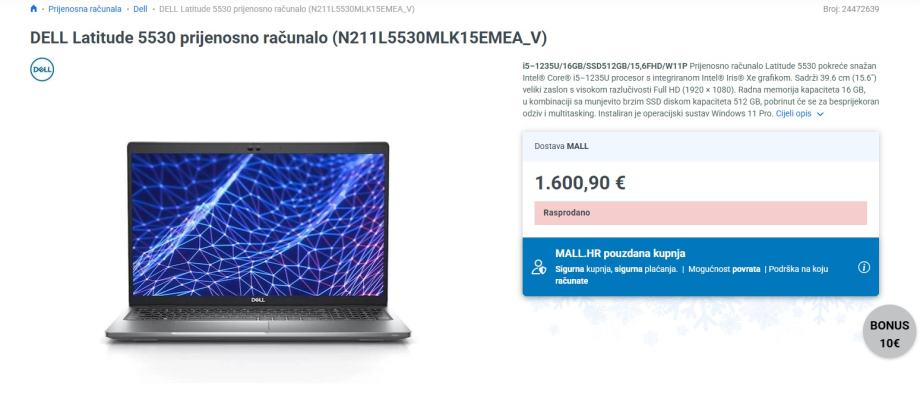Click the shield person icon in blue banner

click(539, 267)
